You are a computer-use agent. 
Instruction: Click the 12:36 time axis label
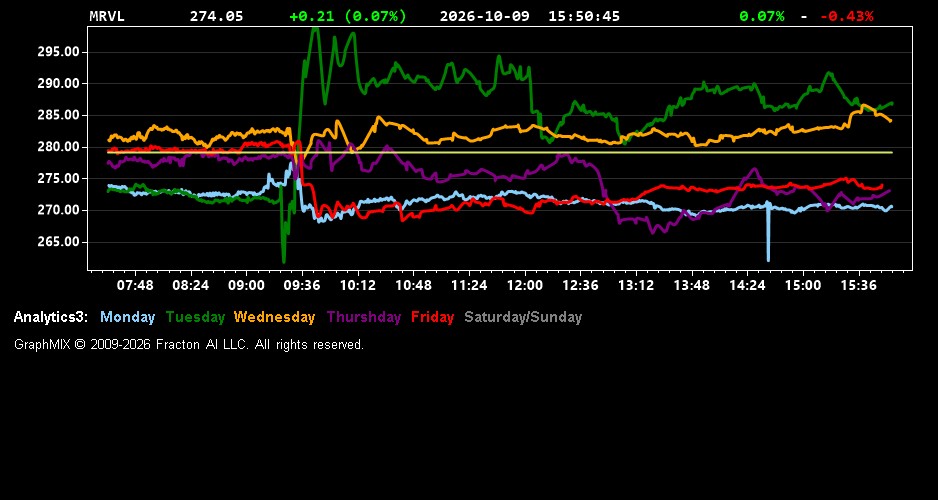coord(580,285)
